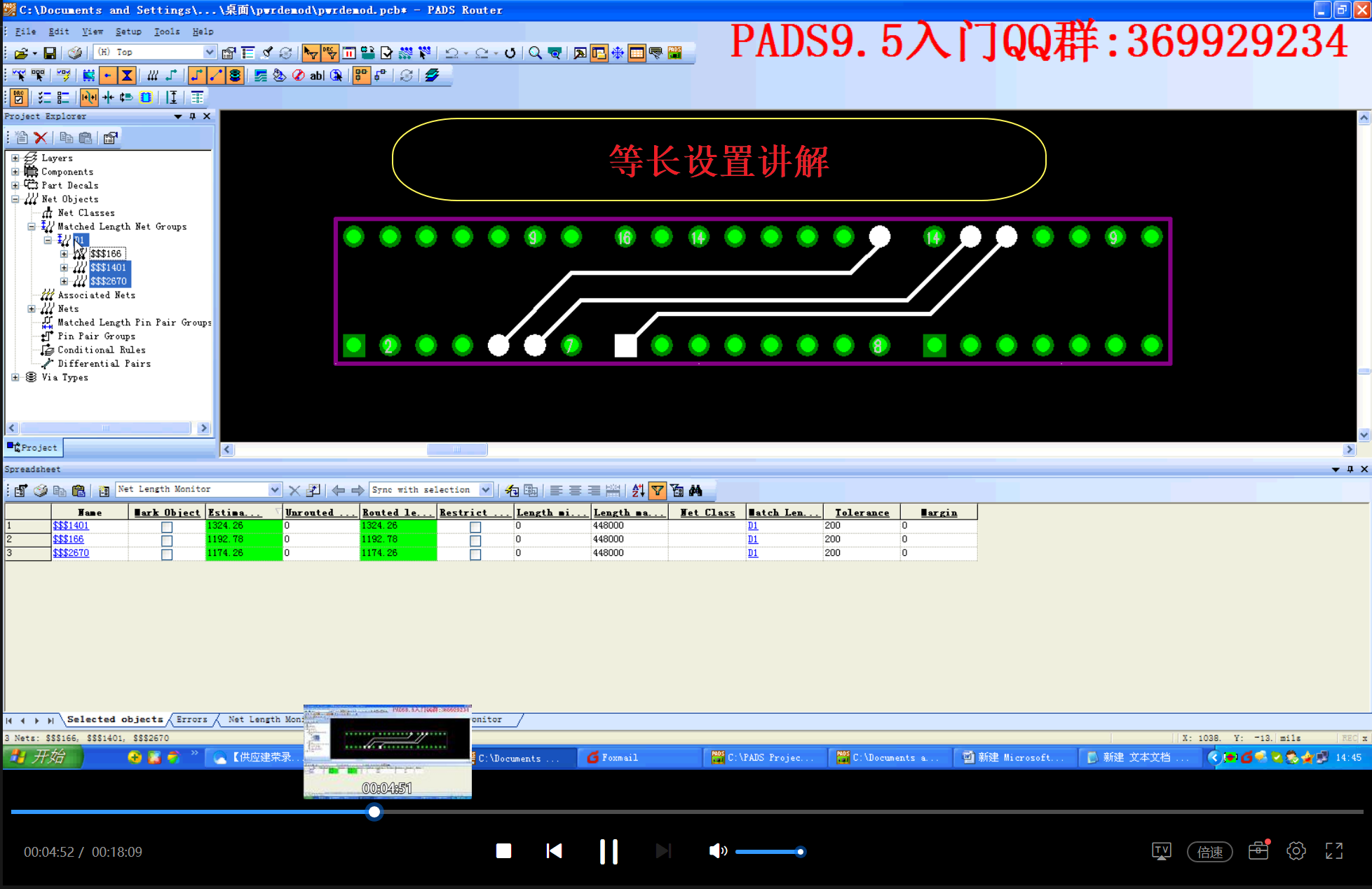The height and width of the screenshot is (889, 1372).
Task: Open the Setup menu
Action: pyautogui.click(x=128, y=32)
